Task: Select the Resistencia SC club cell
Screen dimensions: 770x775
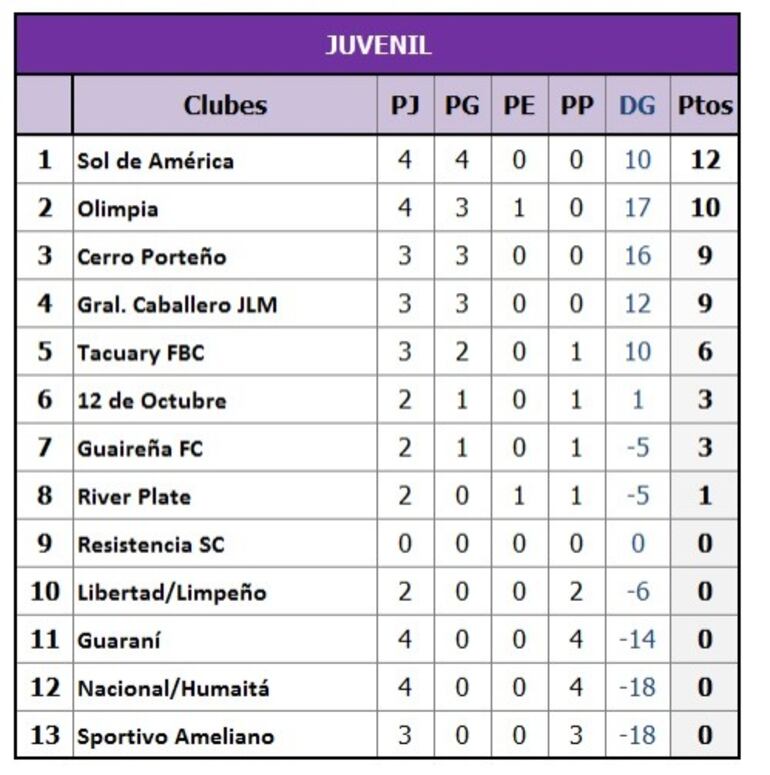Action: [151, 545]
